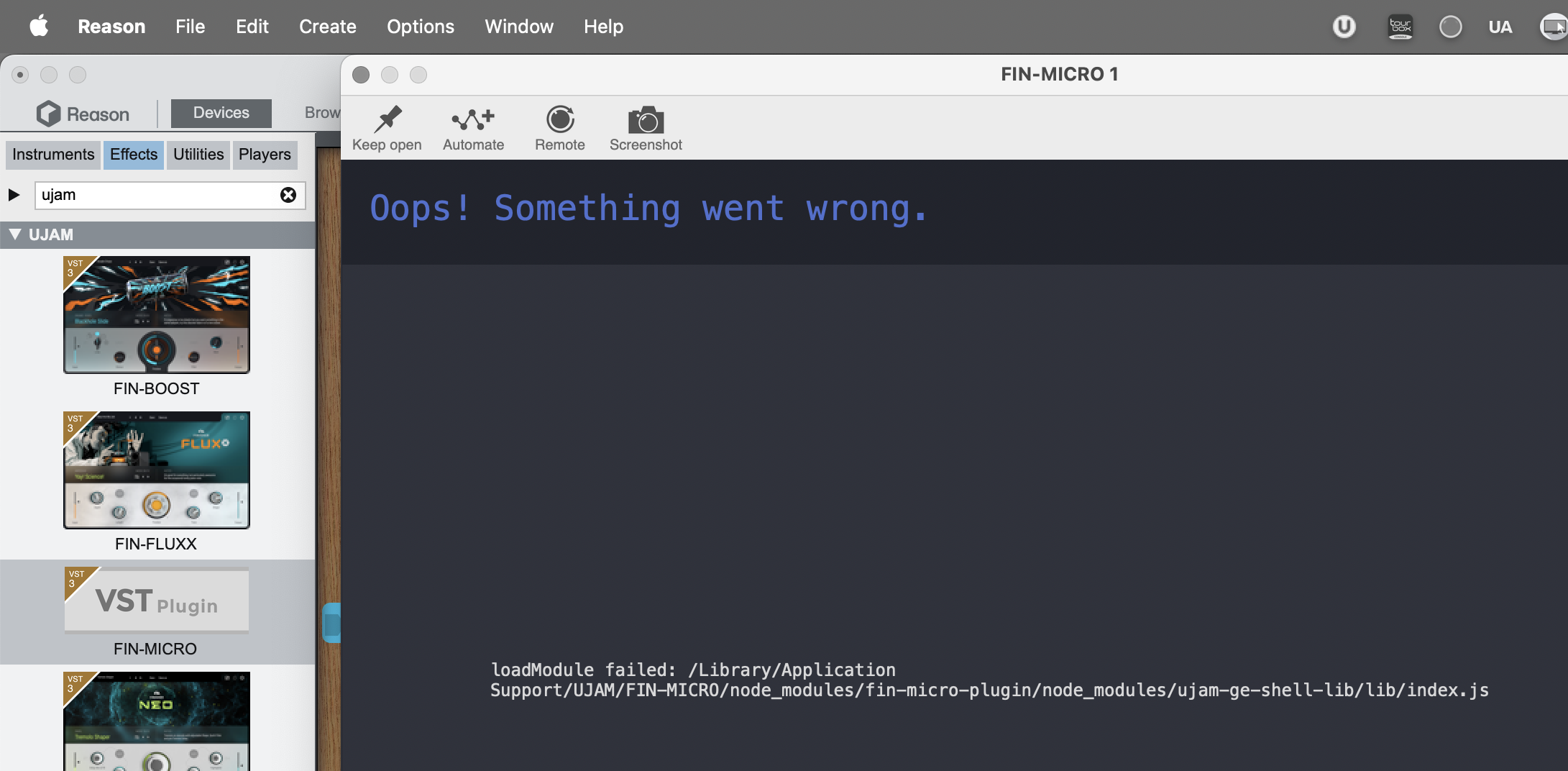
Task: Click the UA menu bar item
Action: 1500,27
